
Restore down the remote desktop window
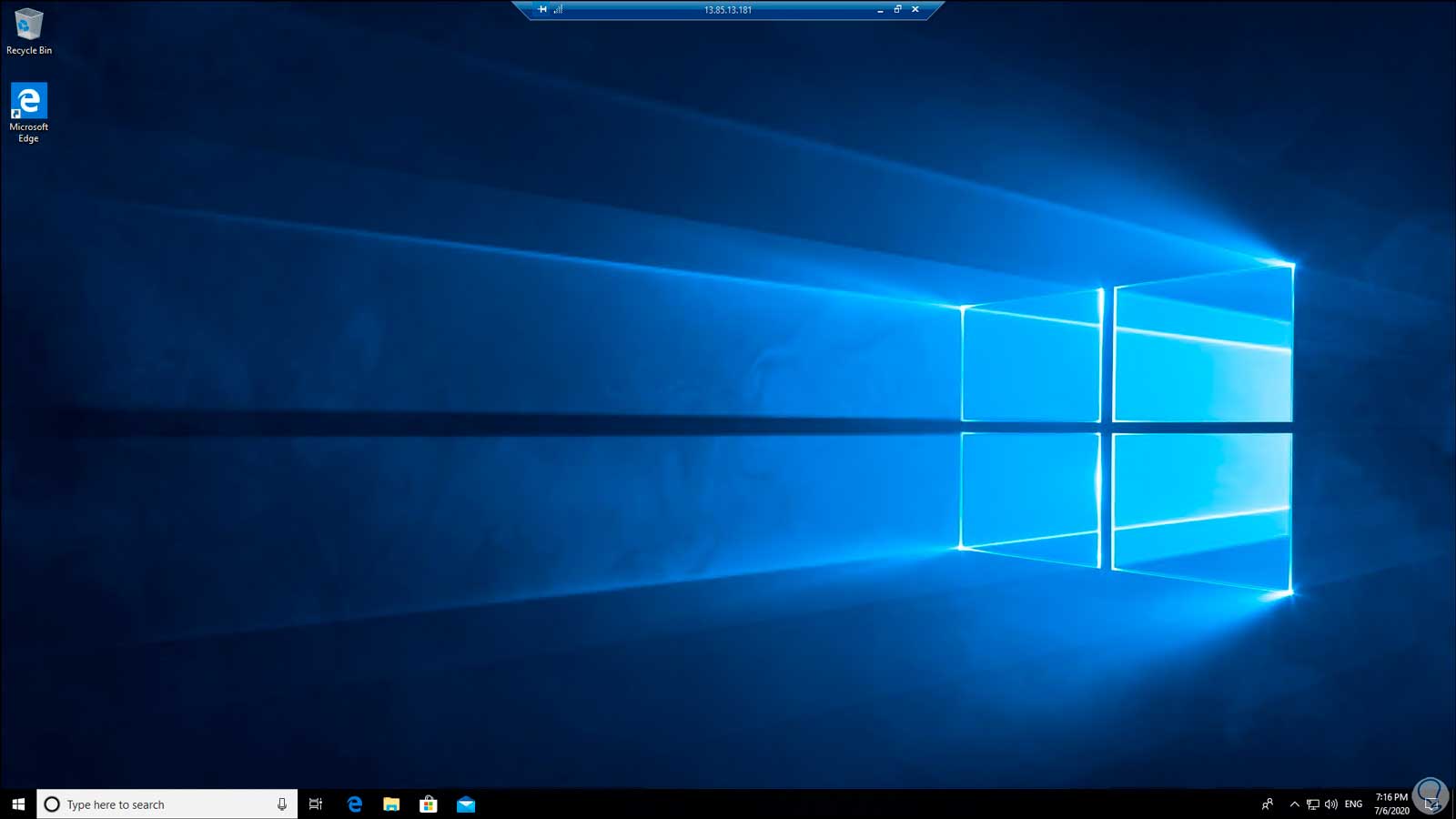tap(897, 9)
